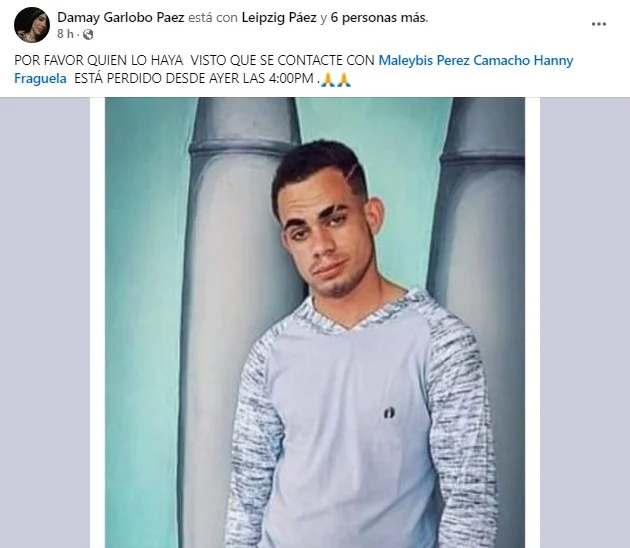Image resolution: width=630 pixels, height=548 pixels.
Task: Click the globe public audience icon
Action: pos(88,35)
